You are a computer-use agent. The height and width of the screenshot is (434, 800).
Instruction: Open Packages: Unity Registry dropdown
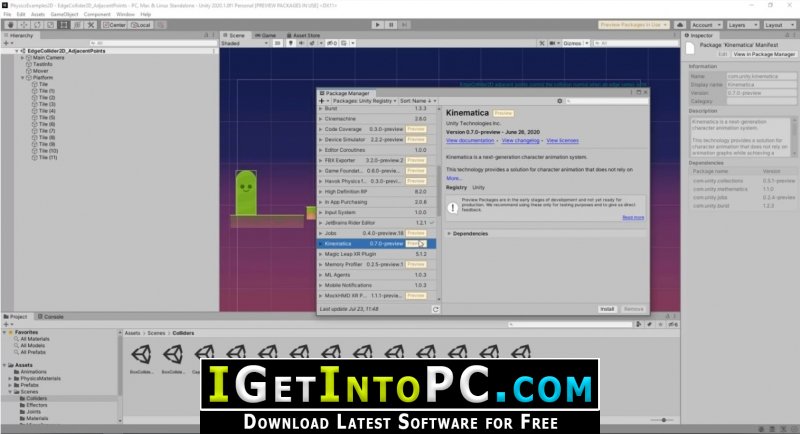[364, 101]
